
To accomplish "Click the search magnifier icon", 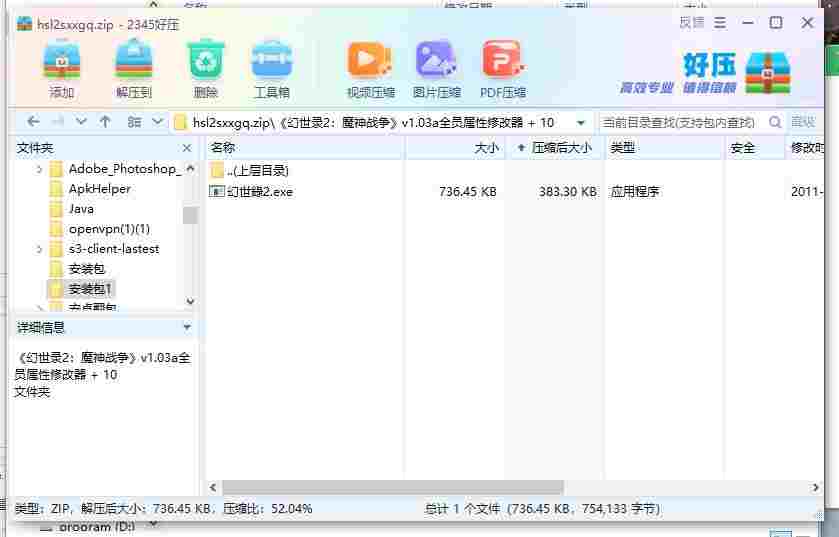I will [775, 122].
